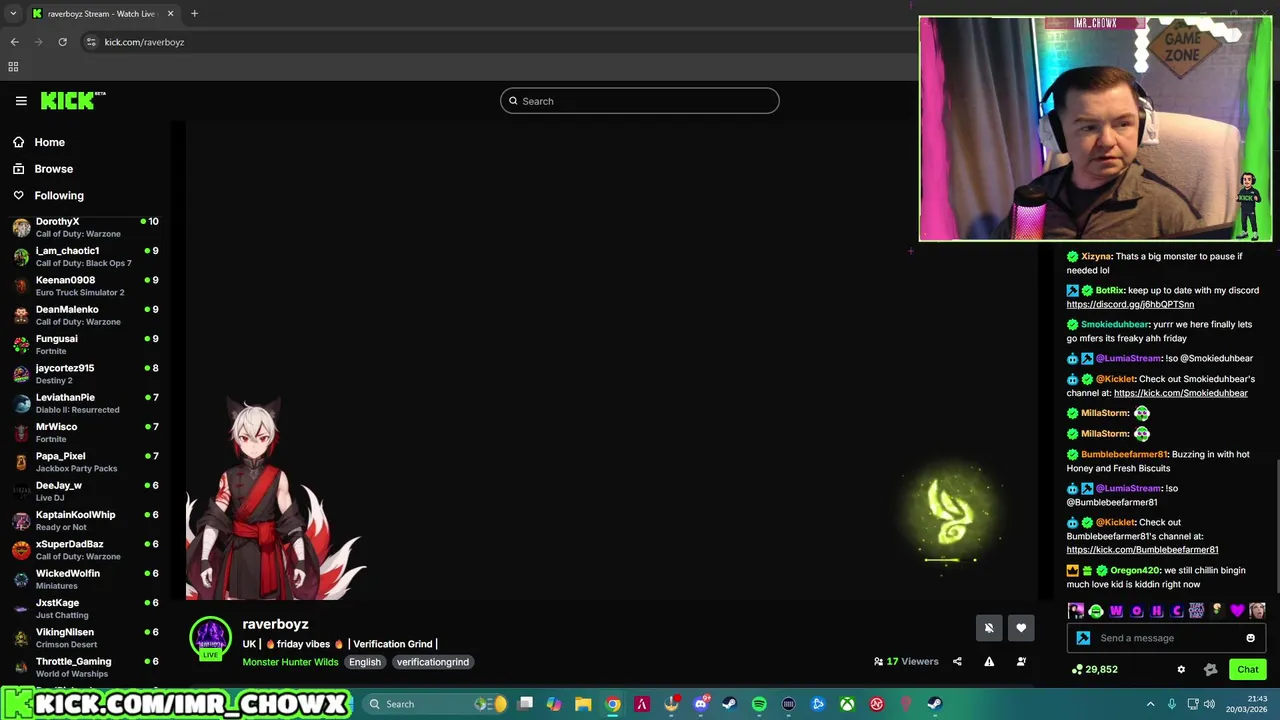
Task: Click the raverboyz channel name
Action: [275, 624]
